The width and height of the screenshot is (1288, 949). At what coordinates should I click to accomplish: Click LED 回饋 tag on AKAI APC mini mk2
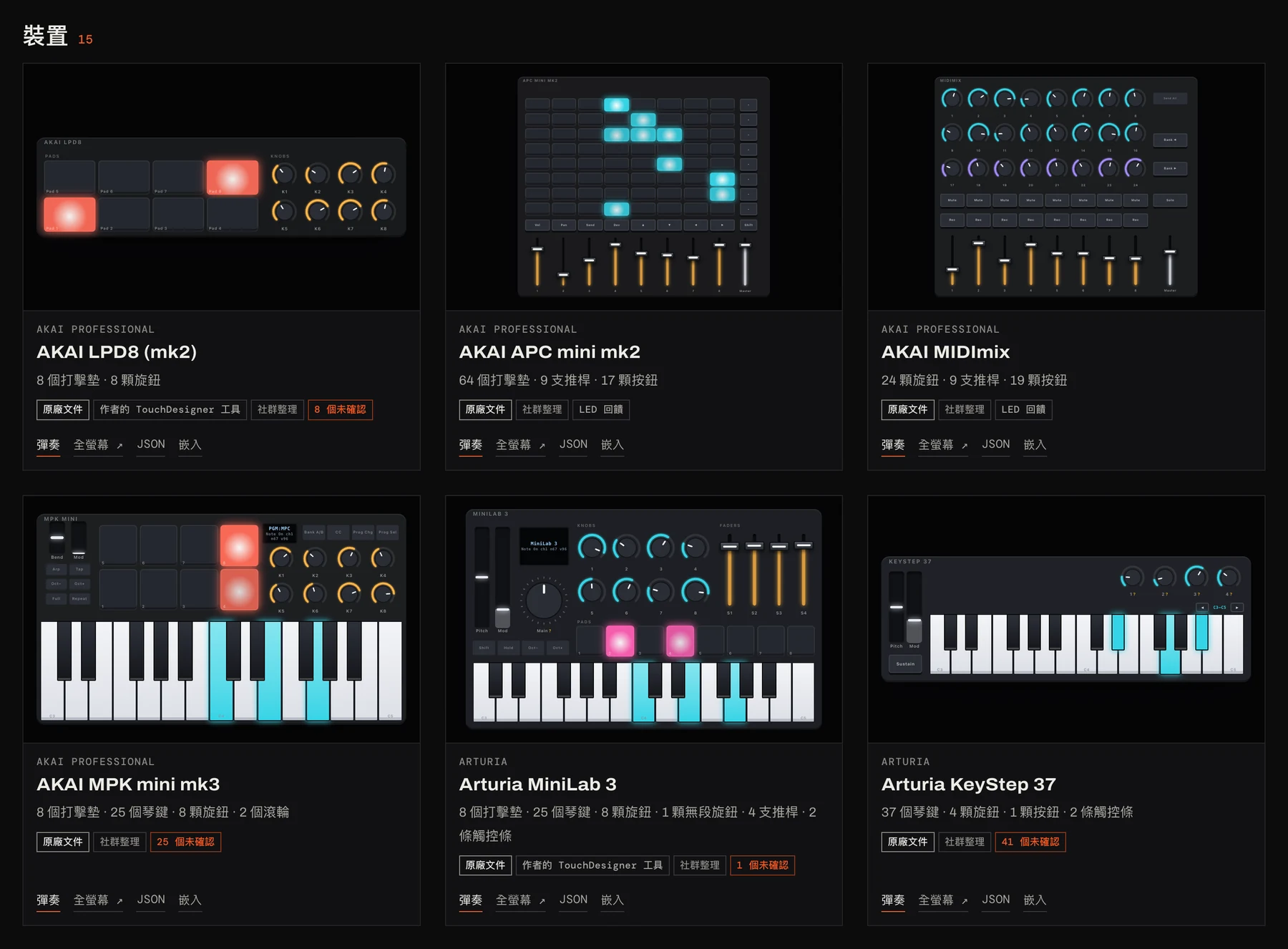tap(601, 409)
